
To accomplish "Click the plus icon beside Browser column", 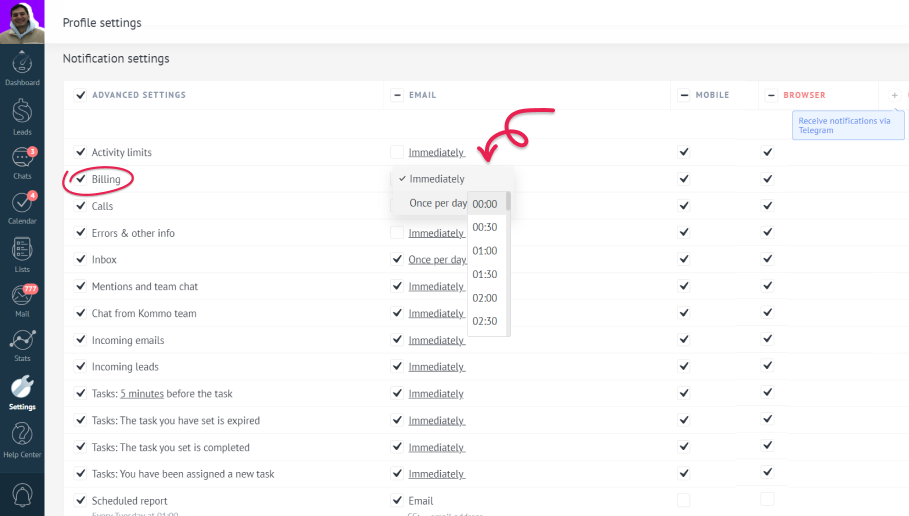I will 895,95.
